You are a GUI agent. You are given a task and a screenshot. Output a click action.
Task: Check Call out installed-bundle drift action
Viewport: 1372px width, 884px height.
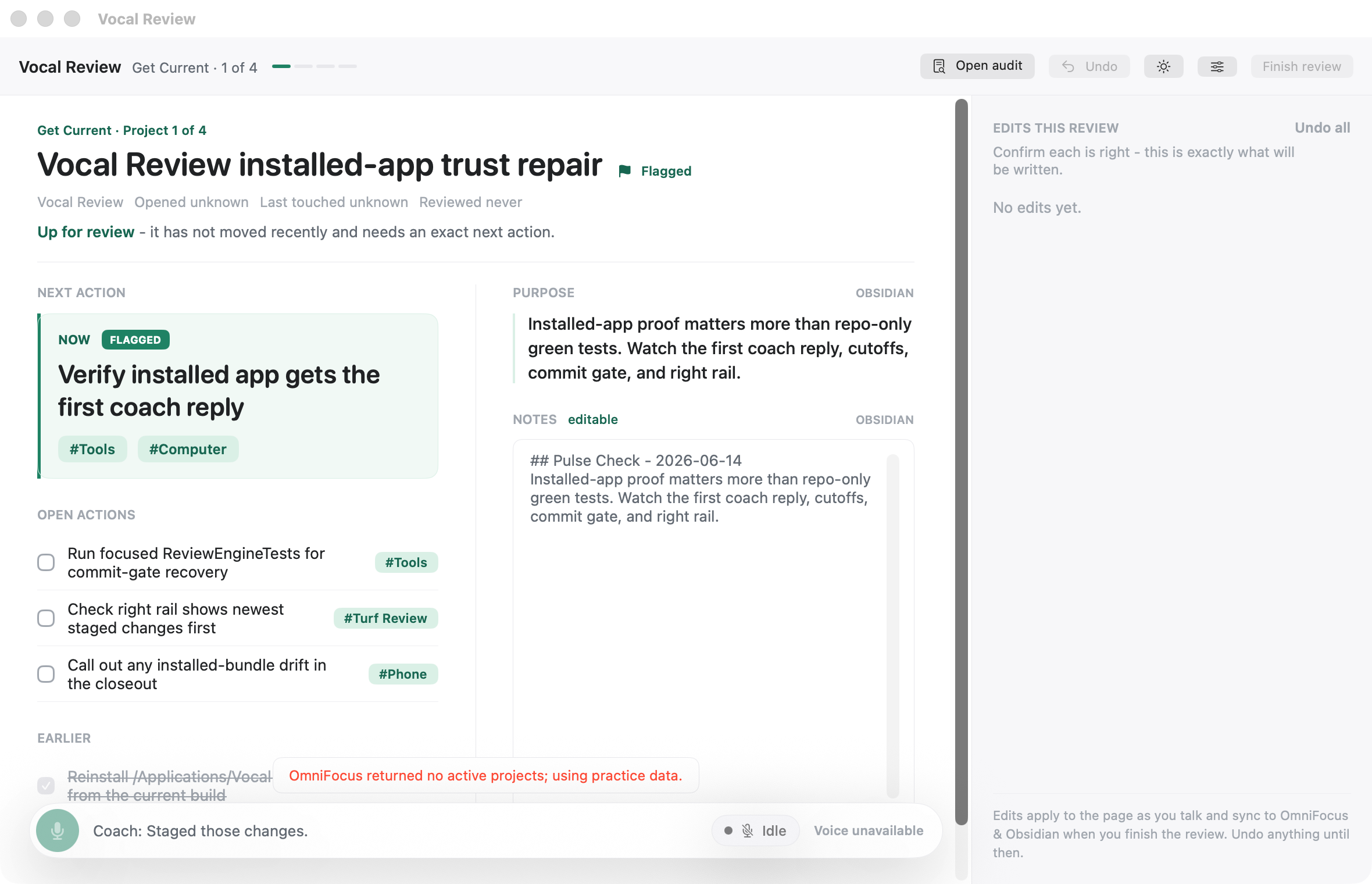click(x=46, y=674)
